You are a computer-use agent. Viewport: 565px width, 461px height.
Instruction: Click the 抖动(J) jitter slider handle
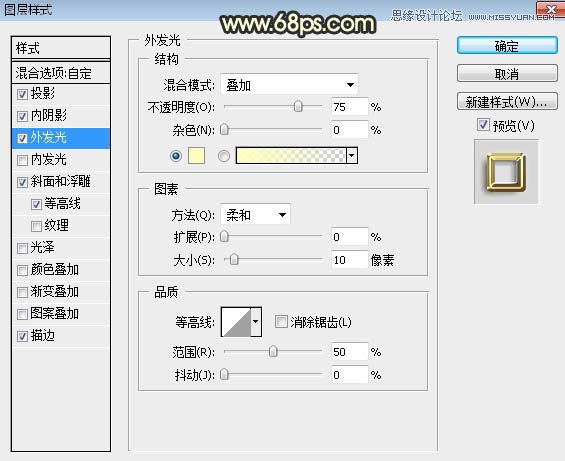[x=224, y=374]
